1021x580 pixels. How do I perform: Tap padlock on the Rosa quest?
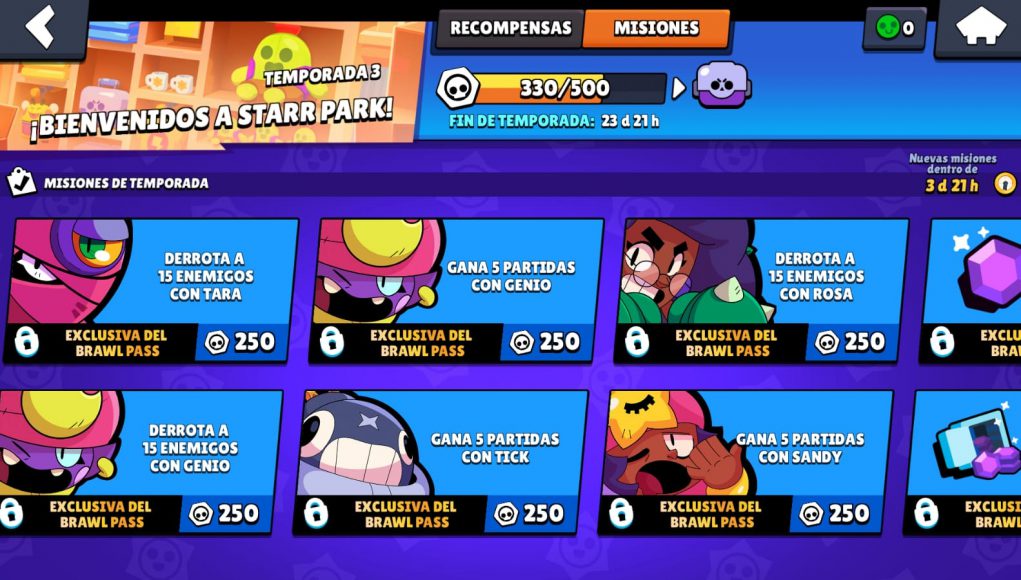637,342
